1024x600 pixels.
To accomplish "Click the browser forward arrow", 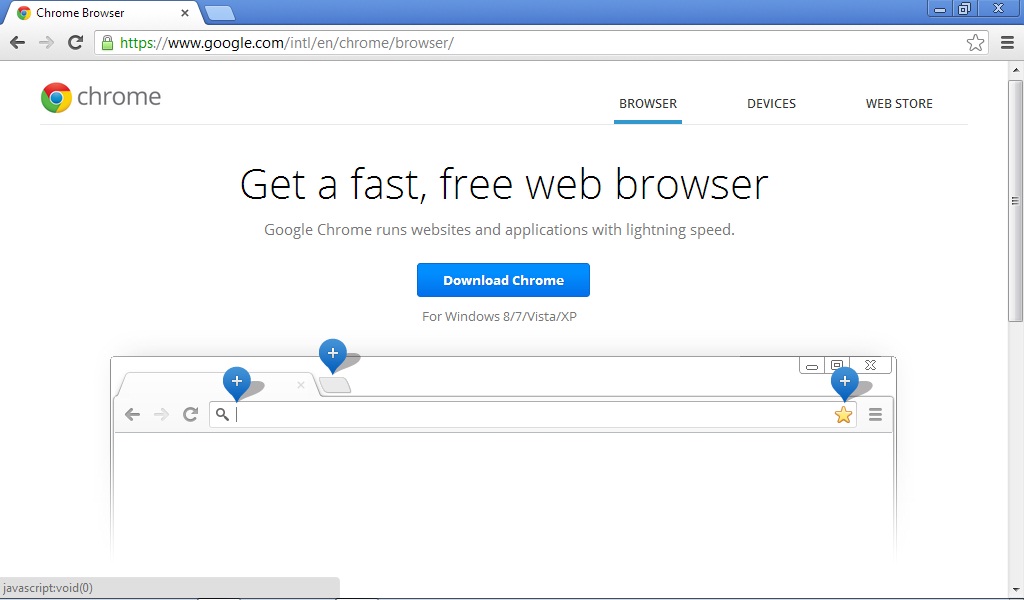I will pos(46,43).
